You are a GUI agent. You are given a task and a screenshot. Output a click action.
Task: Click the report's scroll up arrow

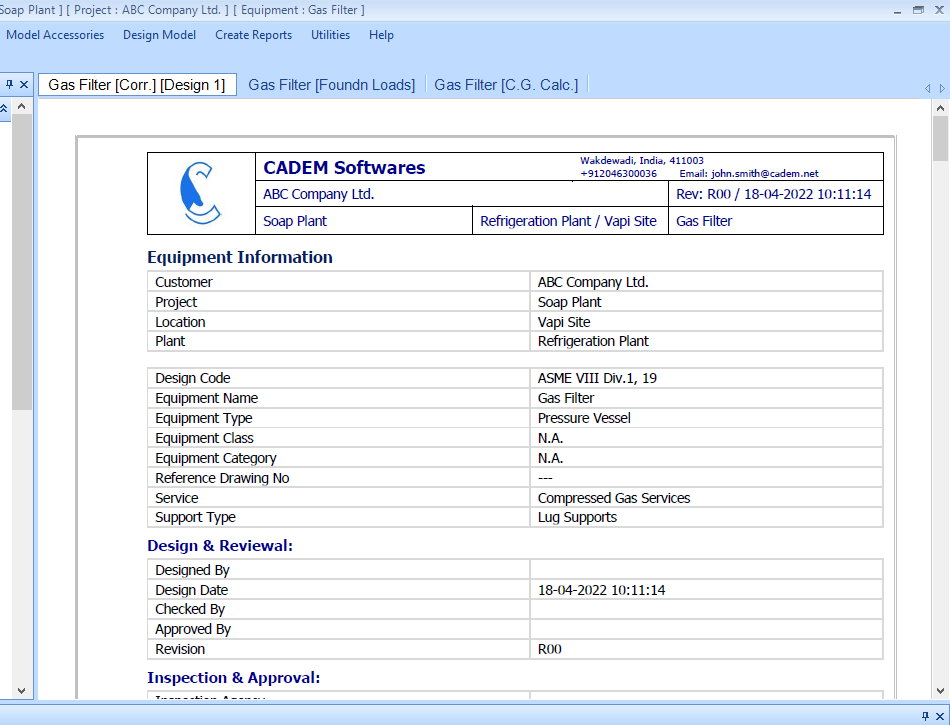point(940,108)
